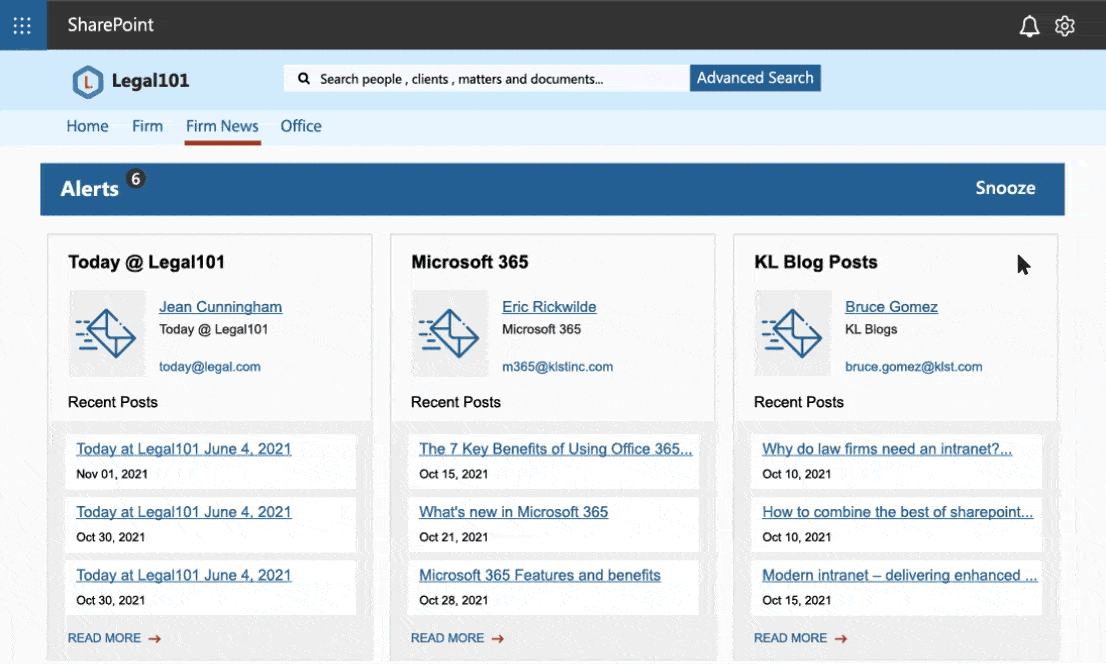
Task: Open What's new in Microsoft 365 post
Action: point(514,512)
